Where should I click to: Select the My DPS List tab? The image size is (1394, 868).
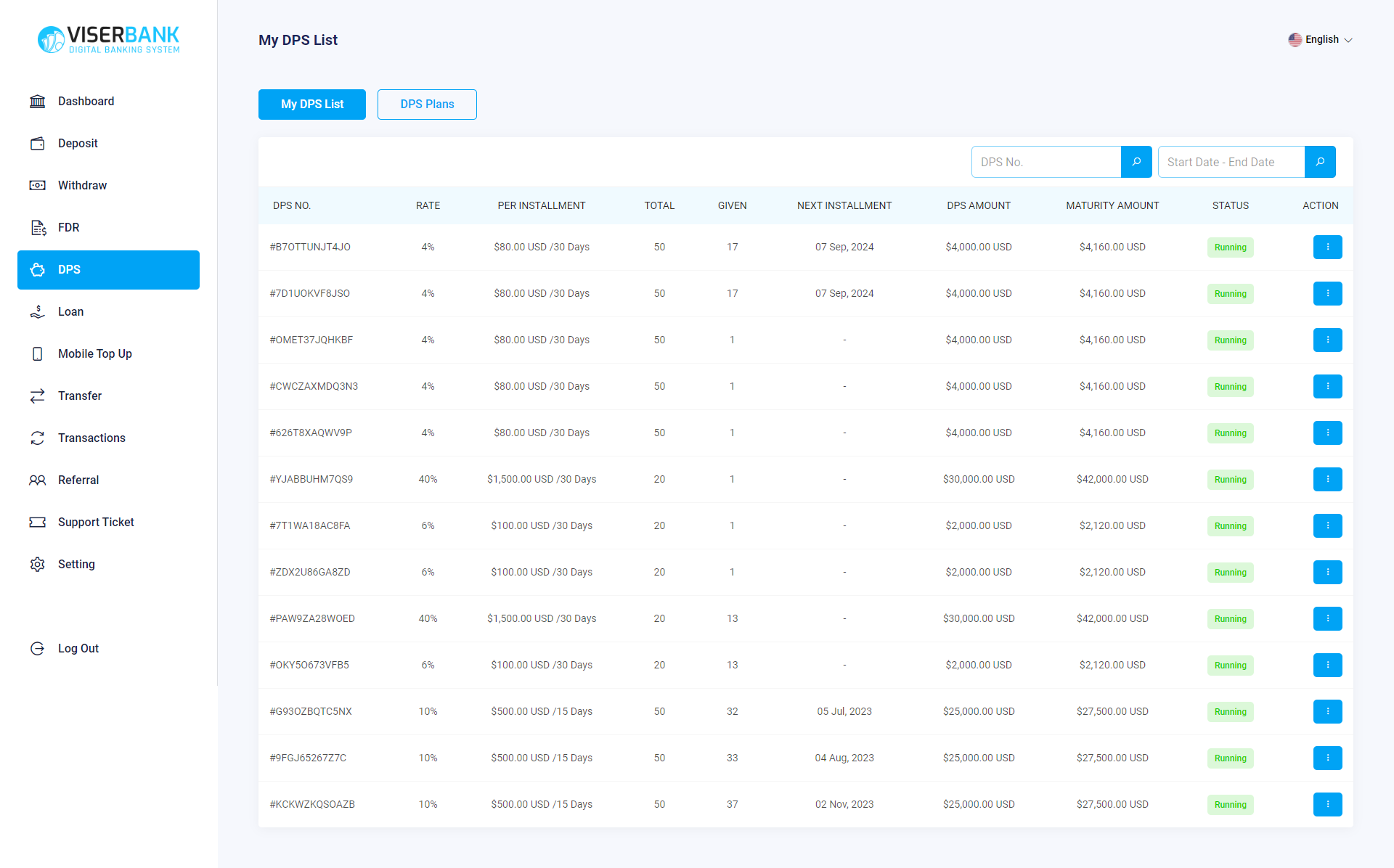pos(312,105)
